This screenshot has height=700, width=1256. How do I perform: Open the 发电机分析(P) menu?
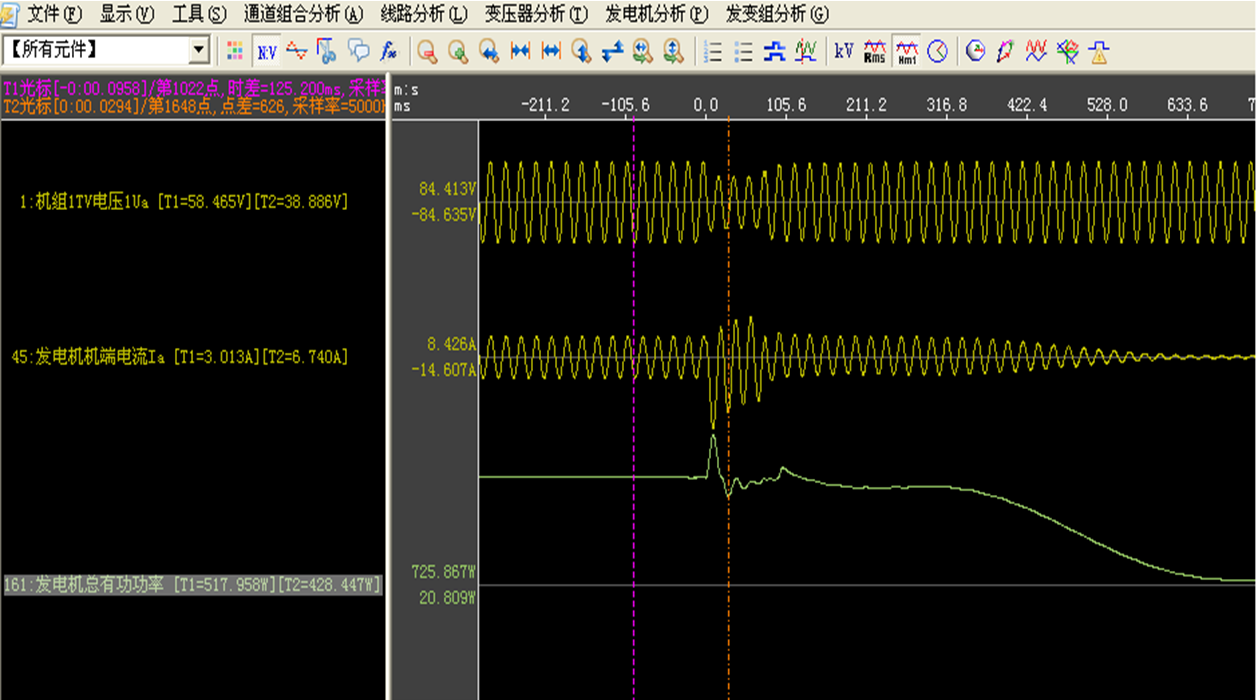(x=657, y=14)
